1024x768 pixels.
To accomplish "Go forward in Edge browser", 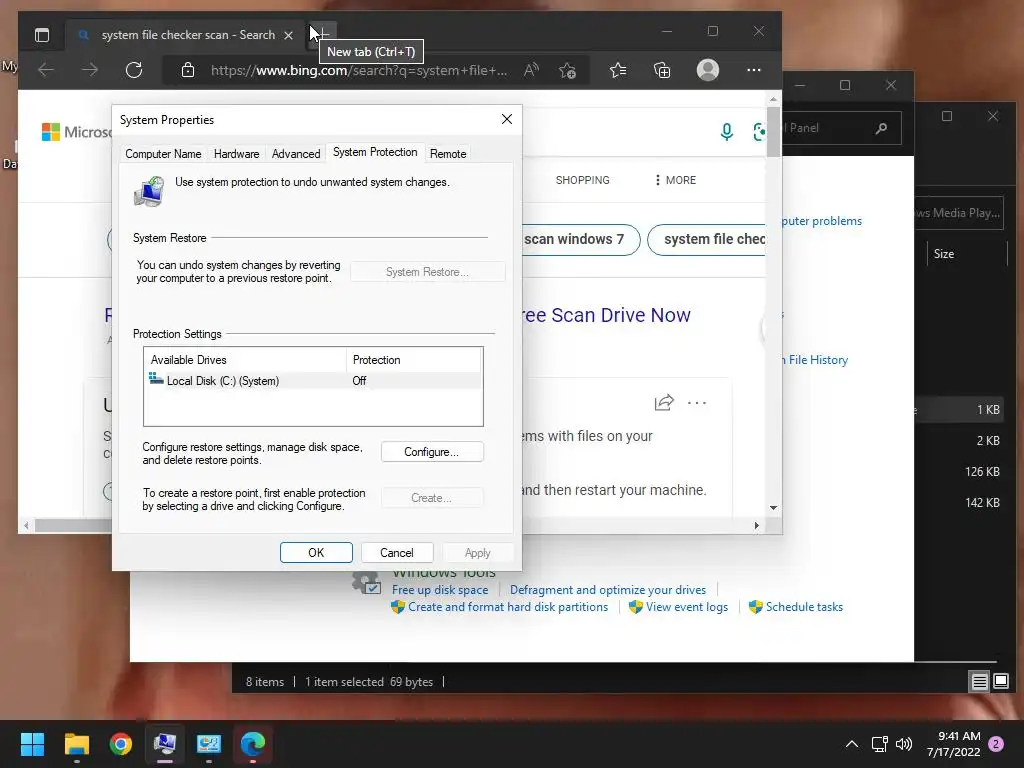I will [x=90, y=70].
